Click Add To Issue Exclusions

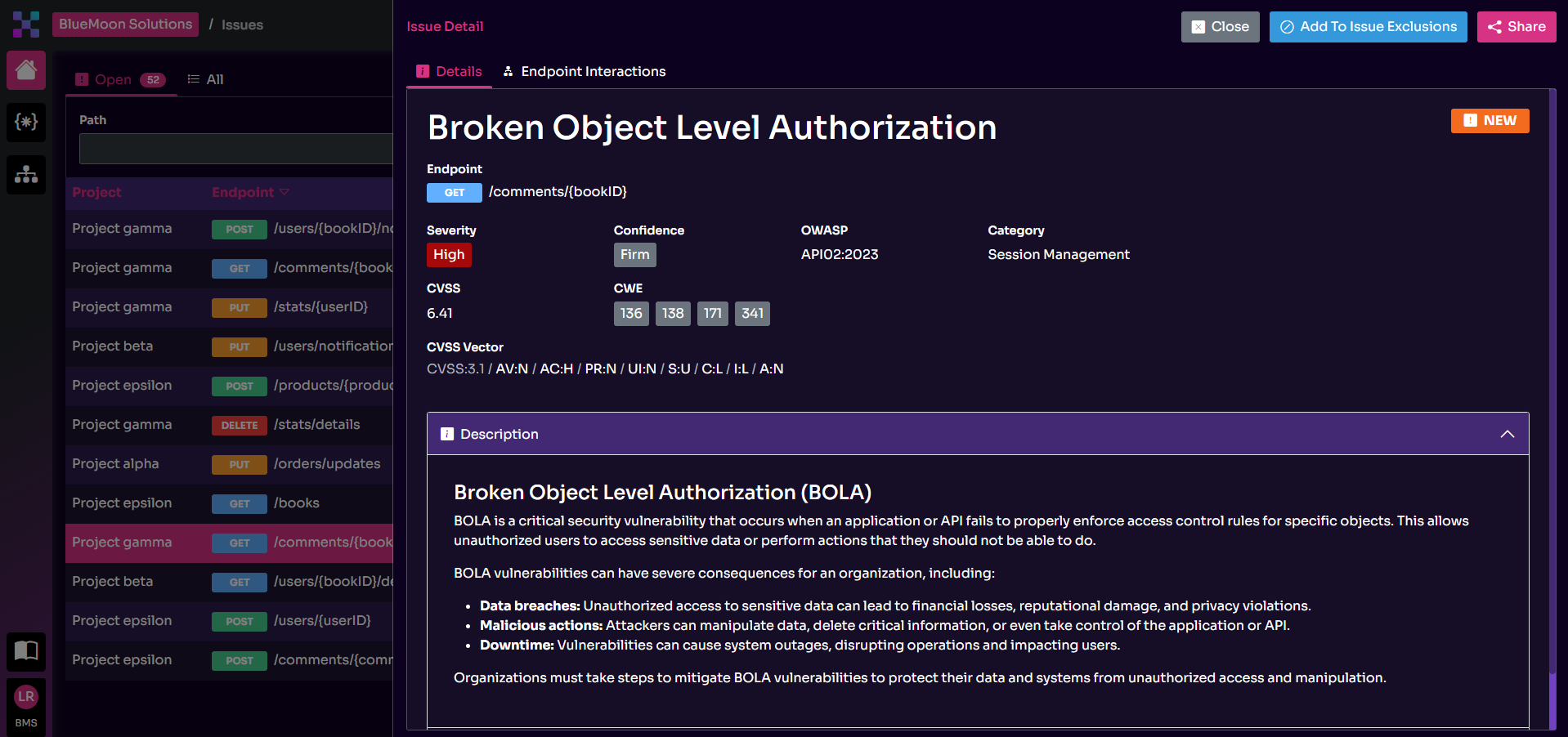[x=1368, y=27]
